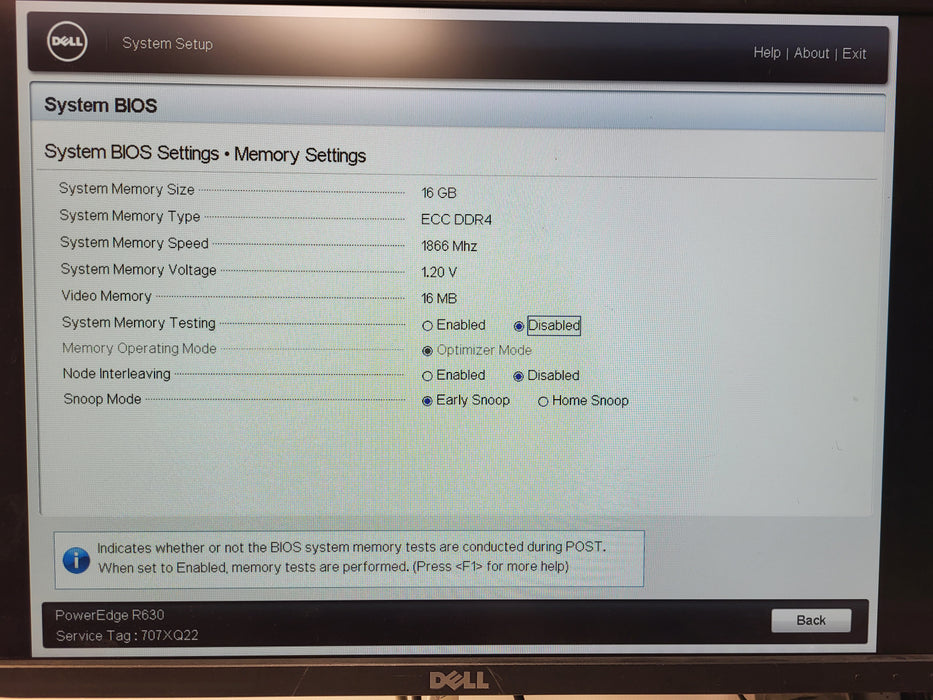
Task: Click the Back button
Action: [811, 620]
